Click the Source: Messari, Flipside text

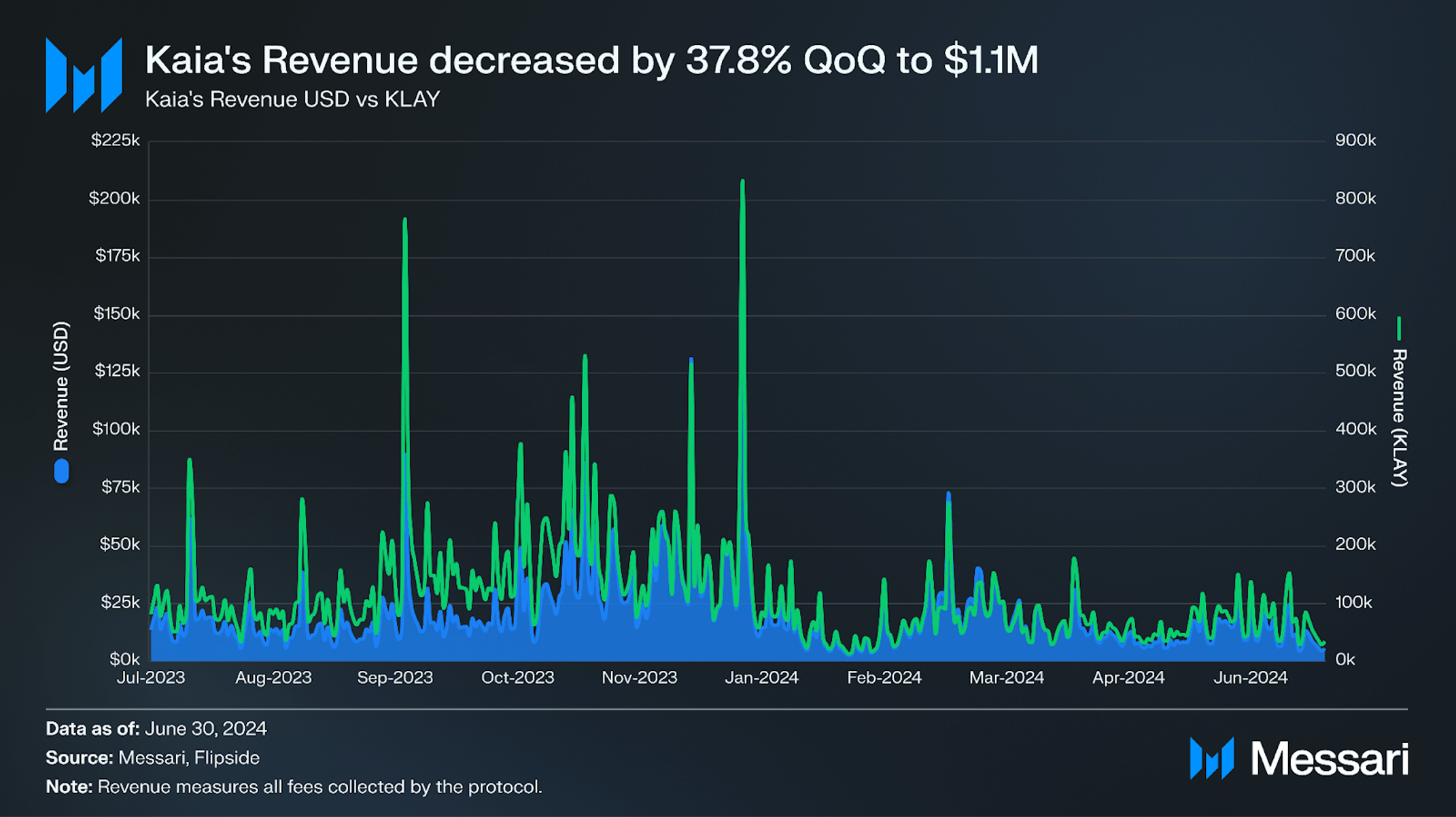[x=153, y=758]
